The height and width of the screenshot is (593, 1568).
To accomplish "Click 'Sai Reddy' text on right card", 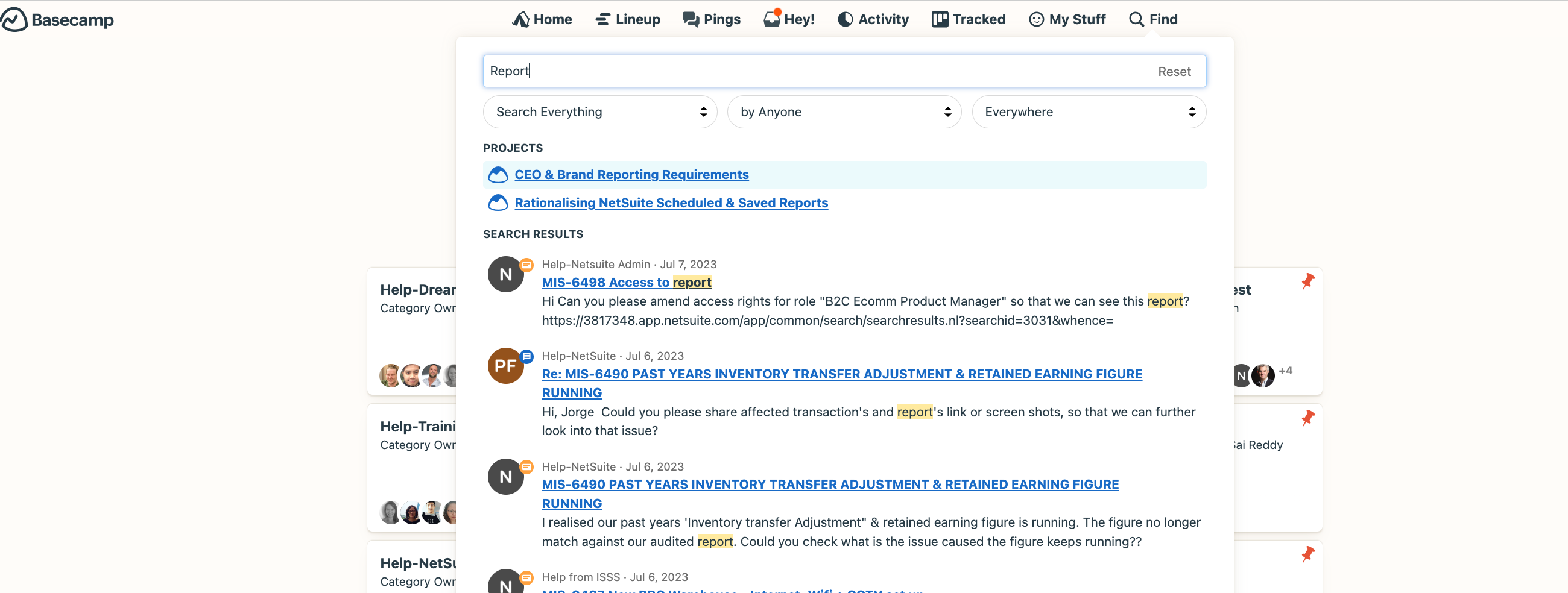I will coord(1257,445).
